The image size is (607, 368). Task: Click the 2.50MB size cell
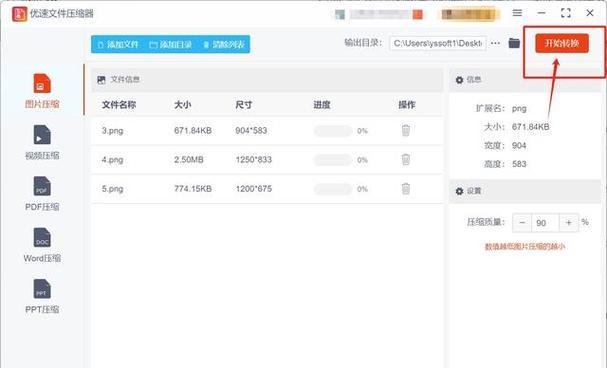click(x=189, y=159)
